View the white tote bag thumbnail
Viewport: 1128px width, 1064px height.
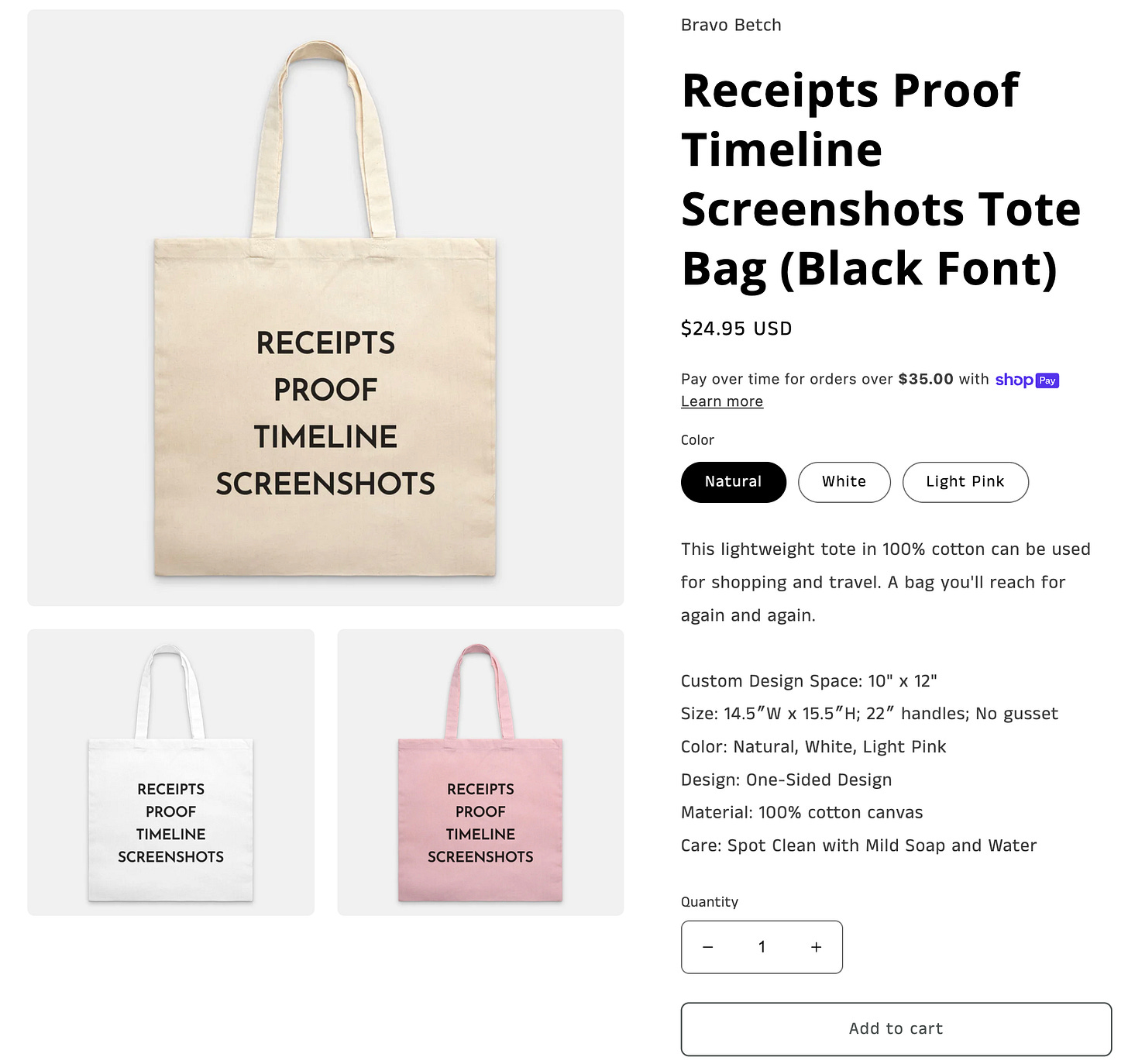[170, 772]
